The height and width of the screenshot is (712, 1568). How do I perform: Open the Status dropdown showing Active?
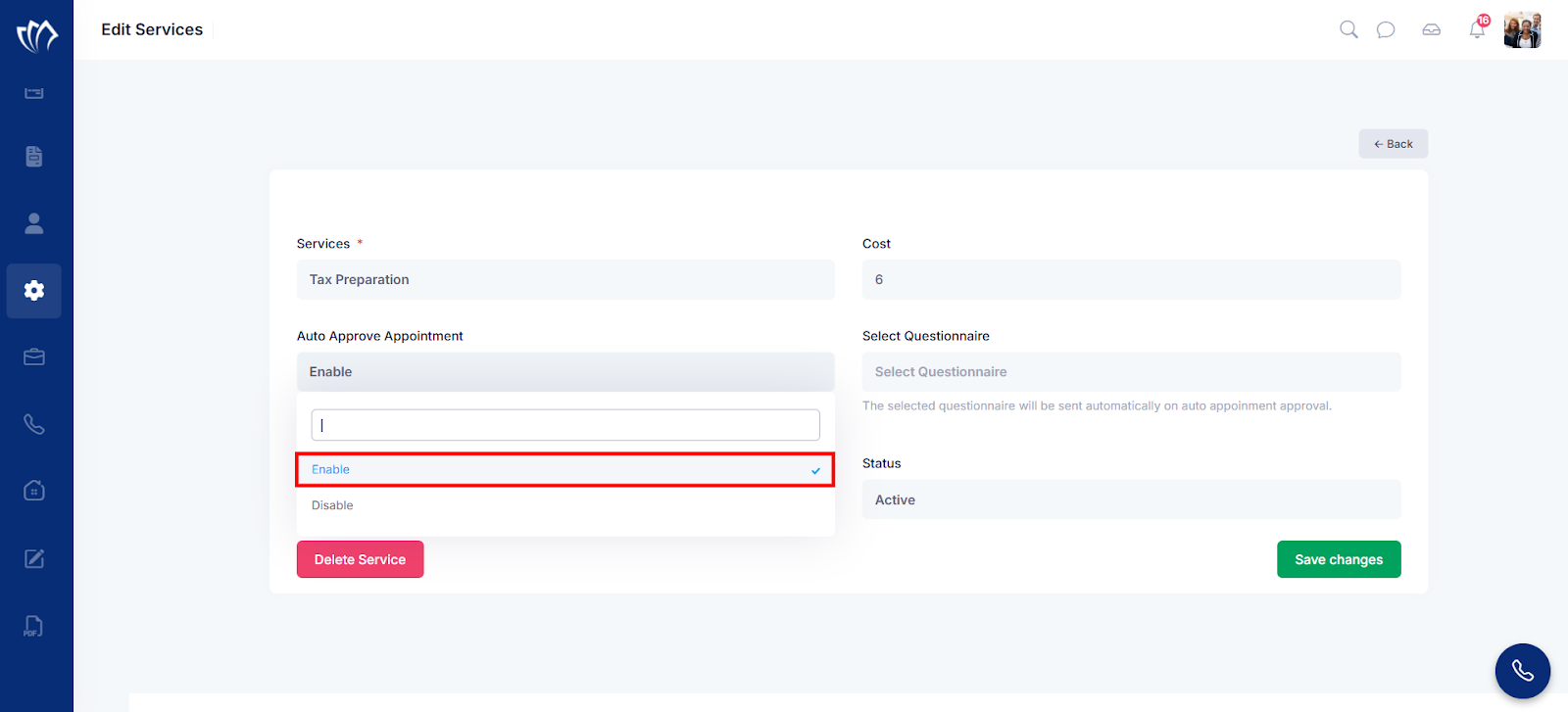[1132, 499]
